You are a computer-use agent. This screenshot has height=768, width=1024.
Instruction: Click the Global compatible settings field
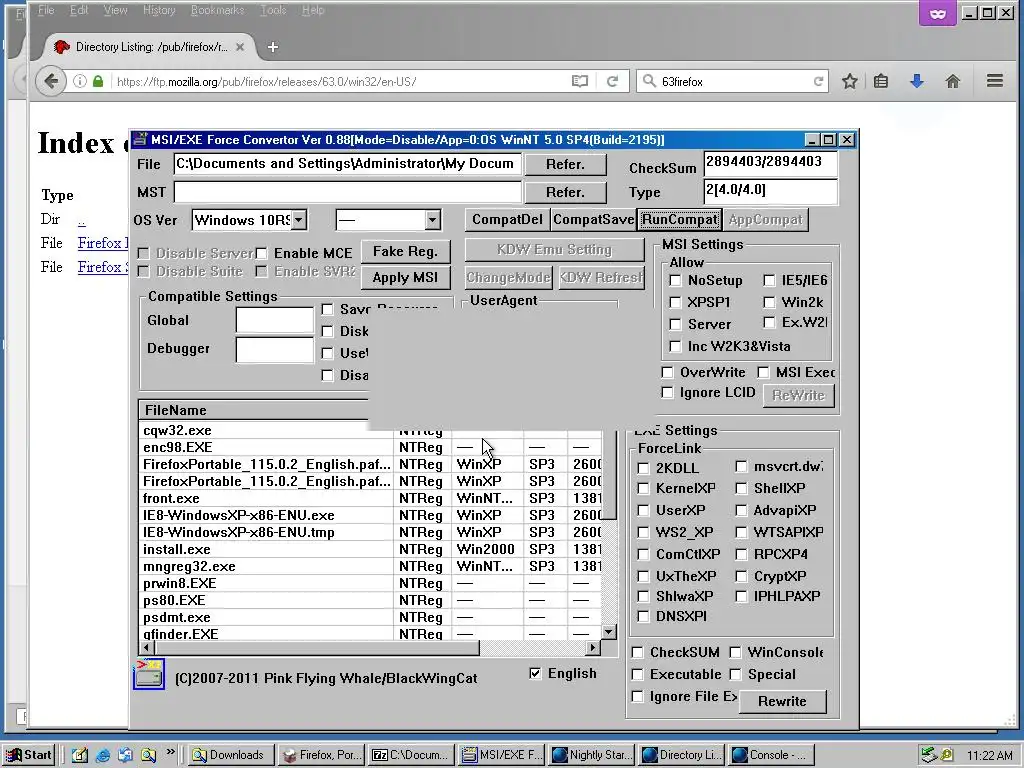point(274,321)
